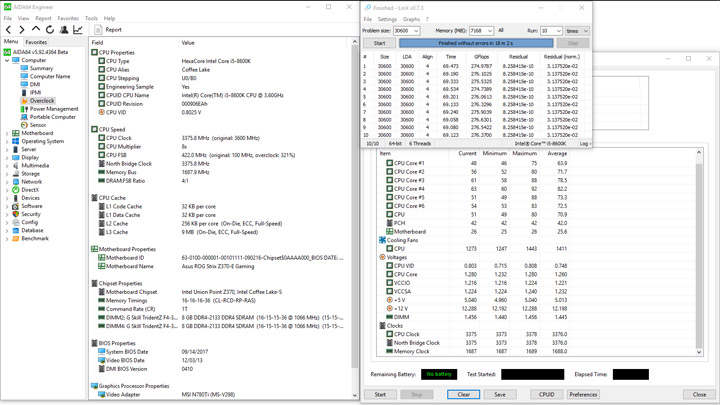Open the Graphs menu in LinX

click(411, 19)
